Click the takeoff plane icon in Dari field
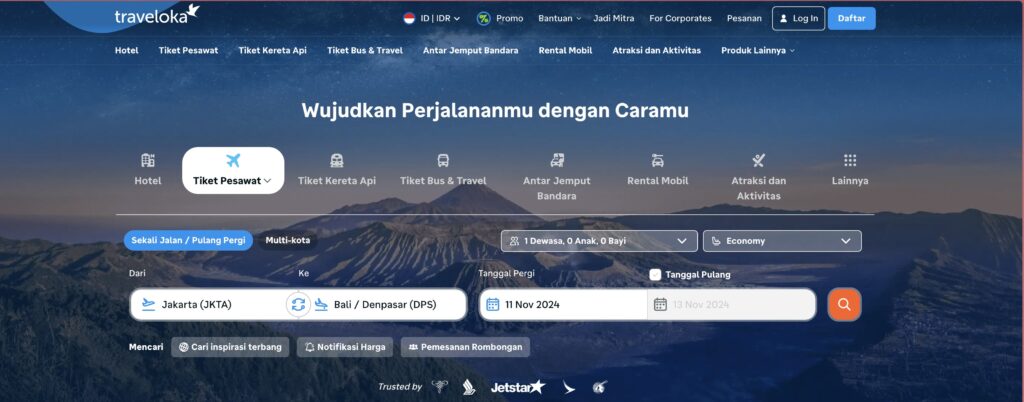 (149, 304)
